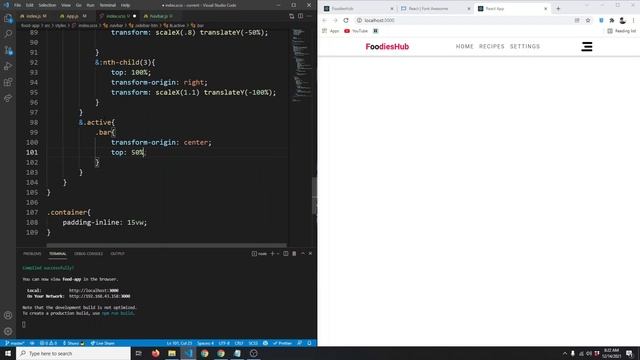Click the kill terminal trash icon
This screenshot has width=640, height=360.
tap(294, 253)
